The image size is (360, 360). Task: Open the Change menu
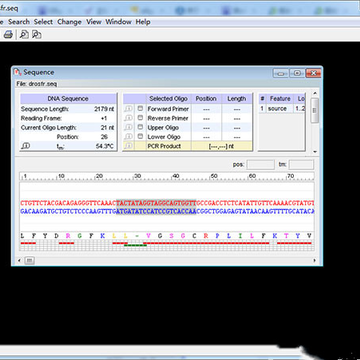(69, 22)
